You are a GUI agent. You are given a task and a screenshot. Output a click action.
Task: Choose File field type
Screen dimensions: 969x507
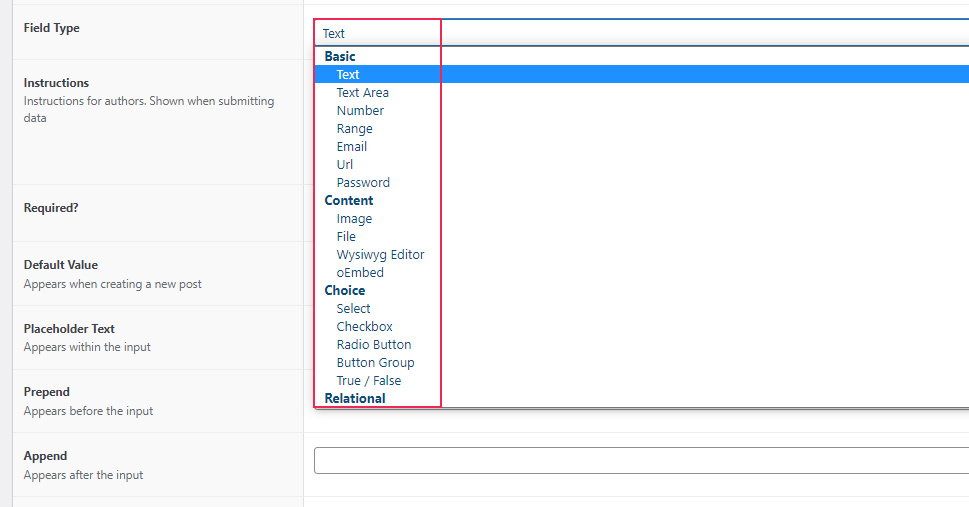pos(346,236)
